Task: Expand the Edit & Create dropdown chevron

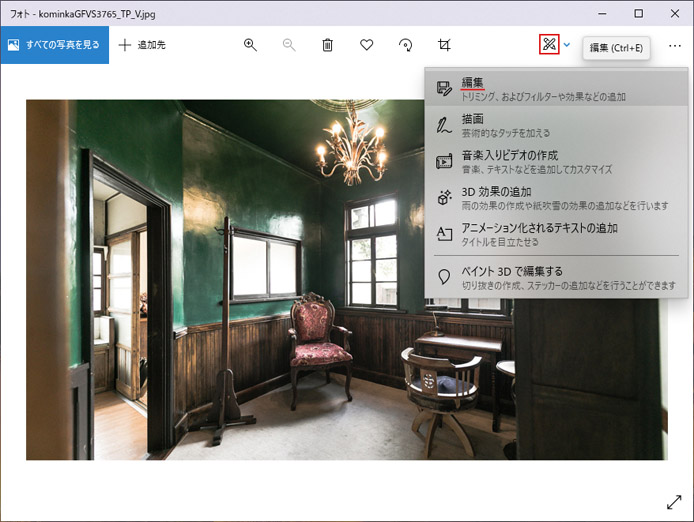Action: (x=567, y=45)
